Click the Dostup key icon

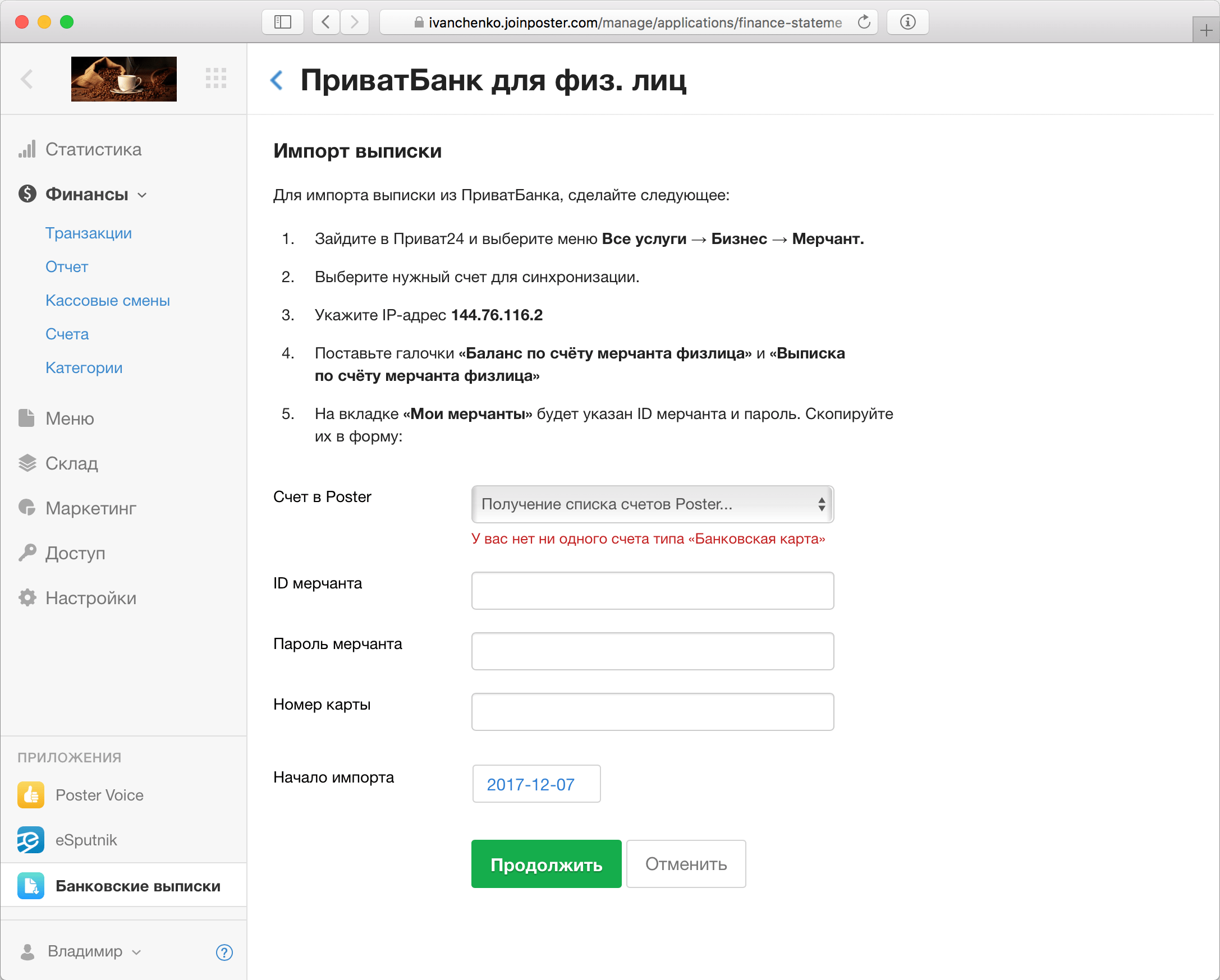pos(27,553)
